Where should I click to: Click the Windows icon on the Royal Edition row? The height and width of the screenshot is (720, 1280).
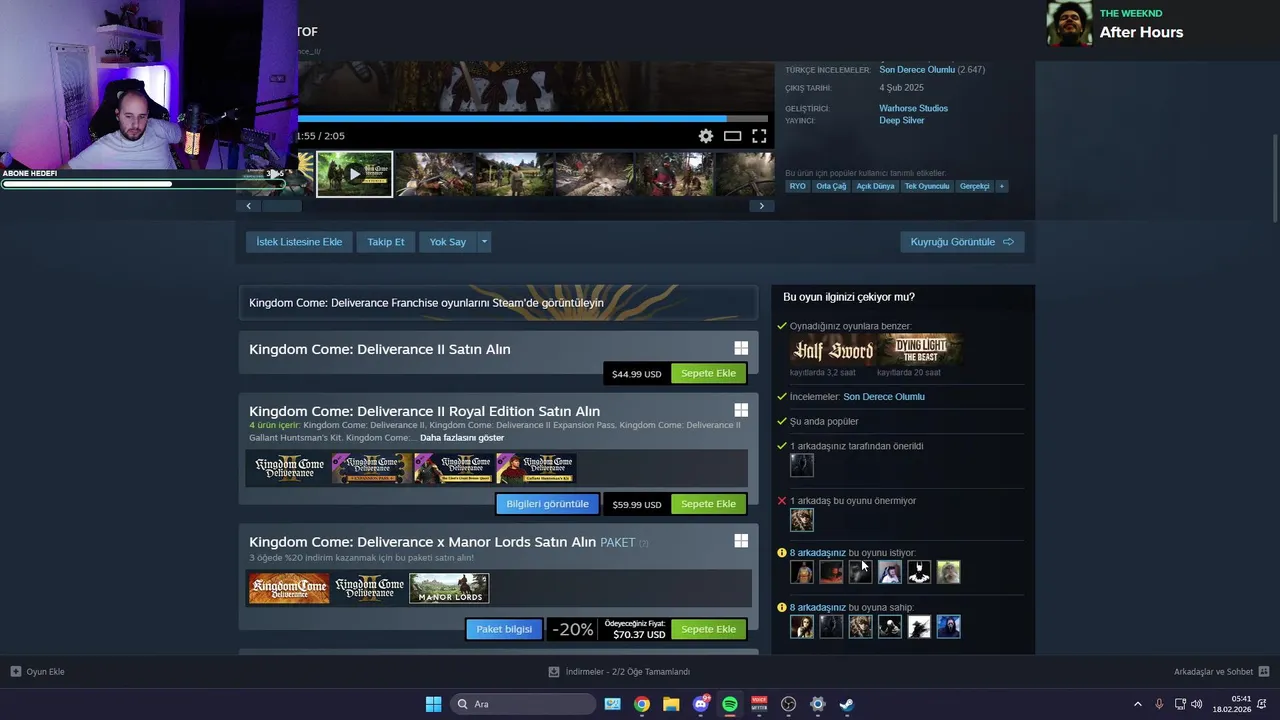(x=741, y=410)
